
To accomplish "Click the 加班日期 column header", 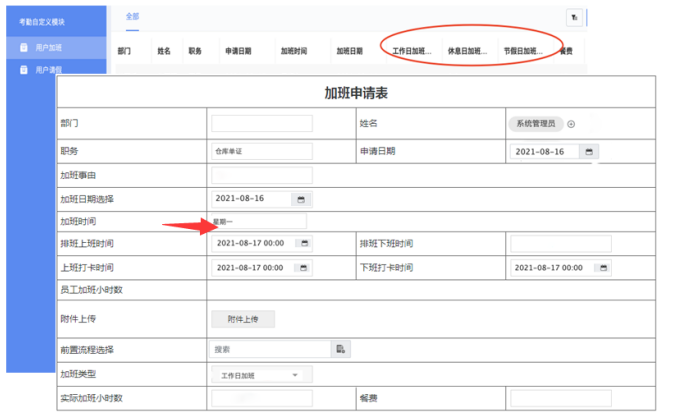I will pyautogui.click(x=350, y=51).
